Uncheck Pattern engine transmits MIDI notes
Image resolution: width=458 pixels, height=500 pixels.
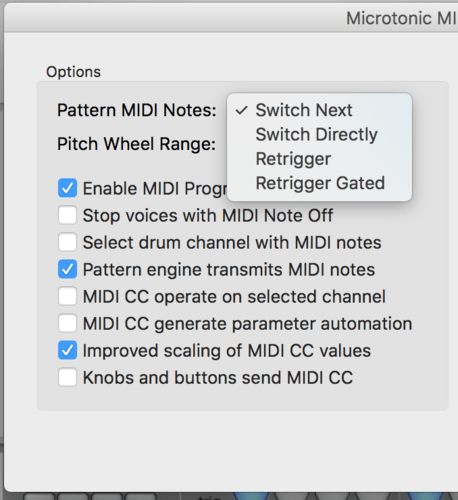coord(67,269)
